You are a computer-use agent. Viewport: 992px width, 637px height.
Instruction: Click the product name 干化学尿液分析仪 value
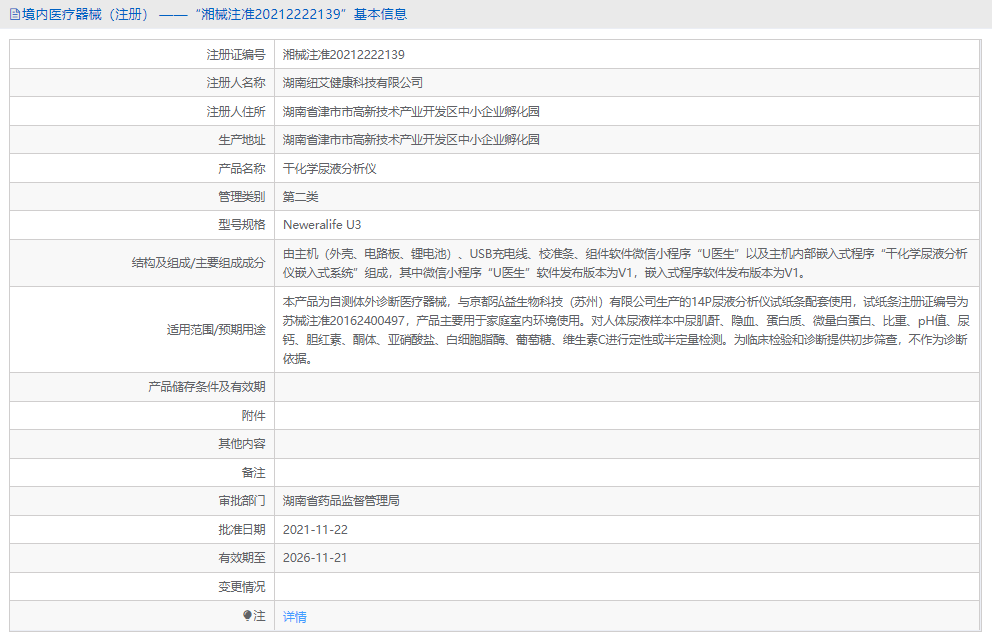click(x=331, y=167)
